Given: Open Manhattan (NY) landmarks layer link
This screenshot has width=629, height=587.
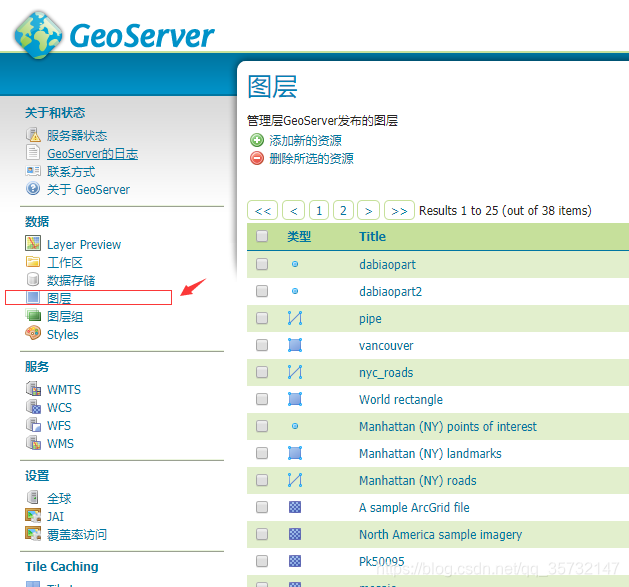Looking at the screenshot, I should coord(430,453).
